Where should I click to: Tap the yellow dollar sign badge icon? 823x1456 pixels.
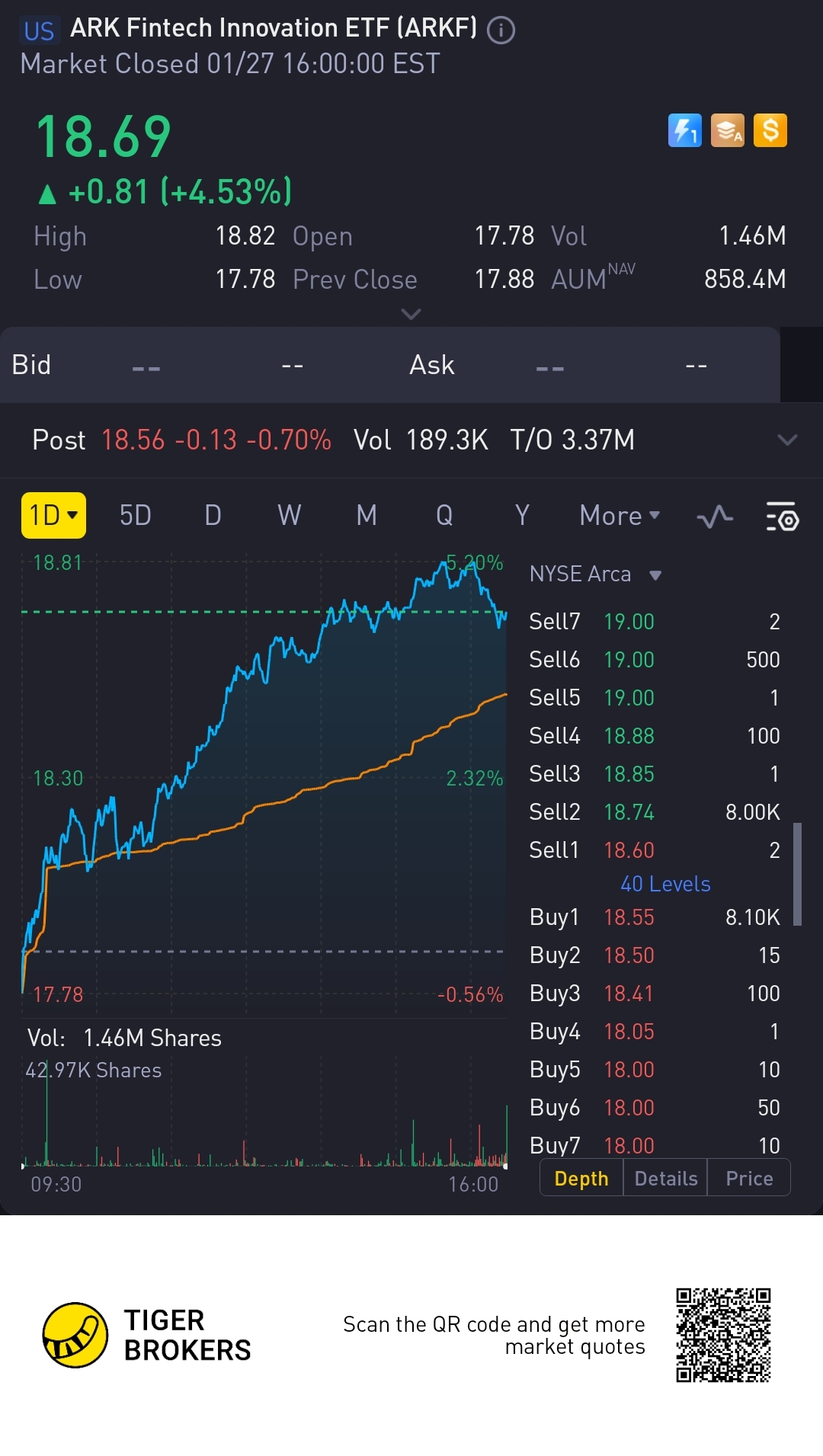[770, 130]
